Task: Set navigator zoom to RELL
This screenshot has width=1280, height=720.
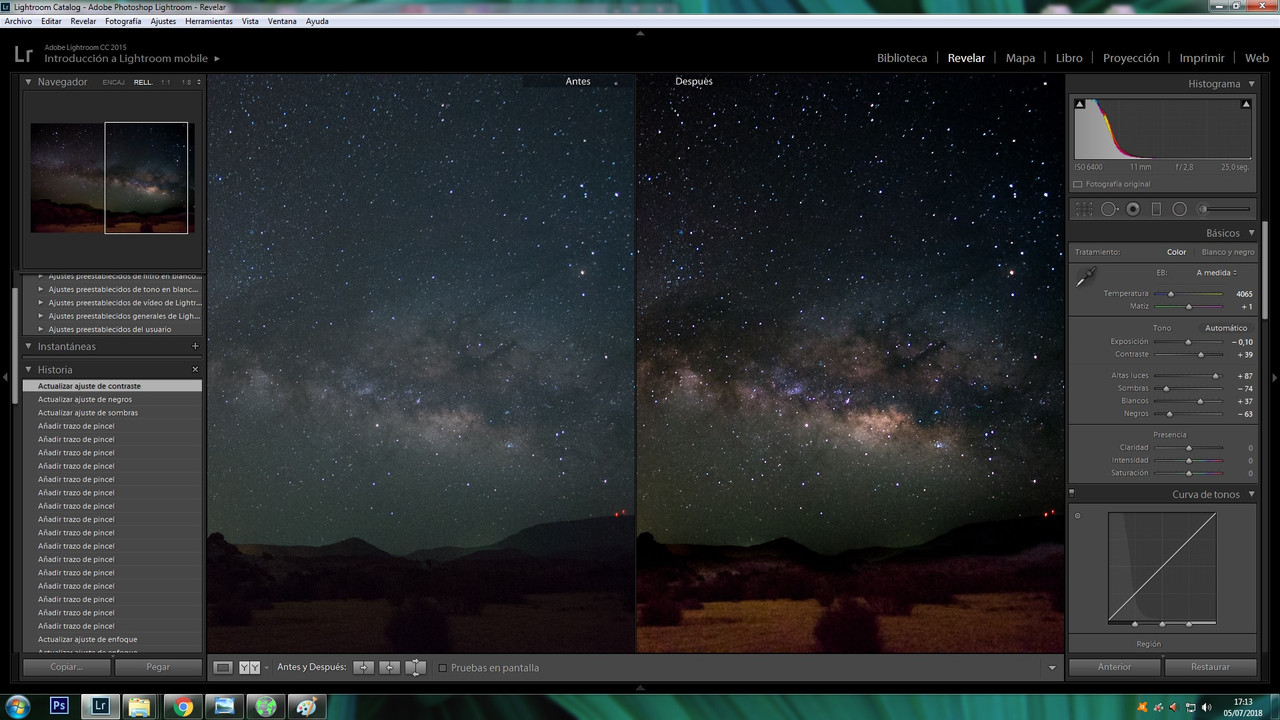Action: point(143,82)
